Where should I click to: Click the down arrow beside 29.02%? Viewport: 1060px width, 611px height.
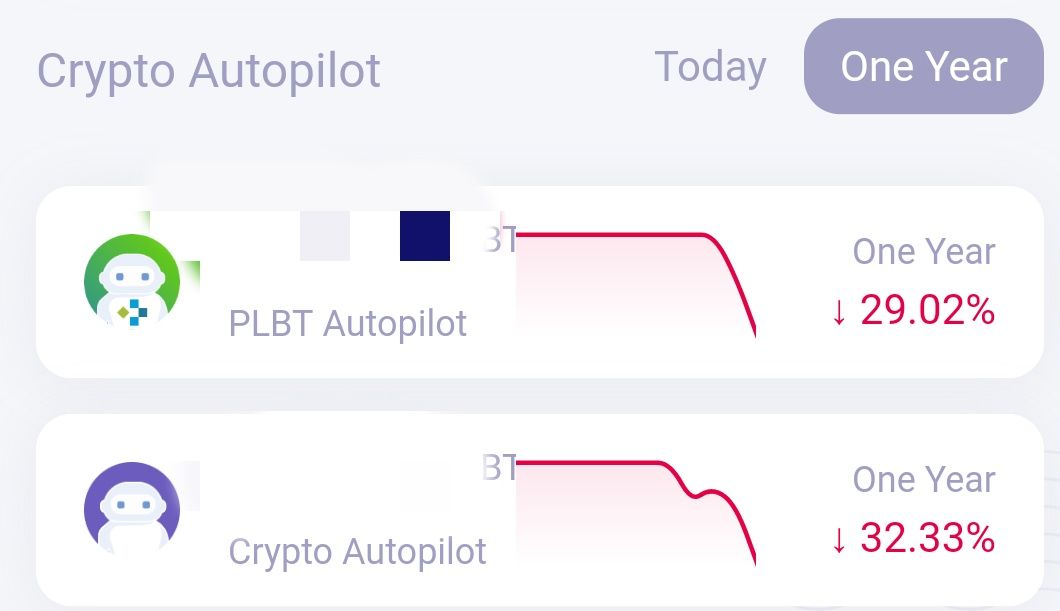pos(839,312)
